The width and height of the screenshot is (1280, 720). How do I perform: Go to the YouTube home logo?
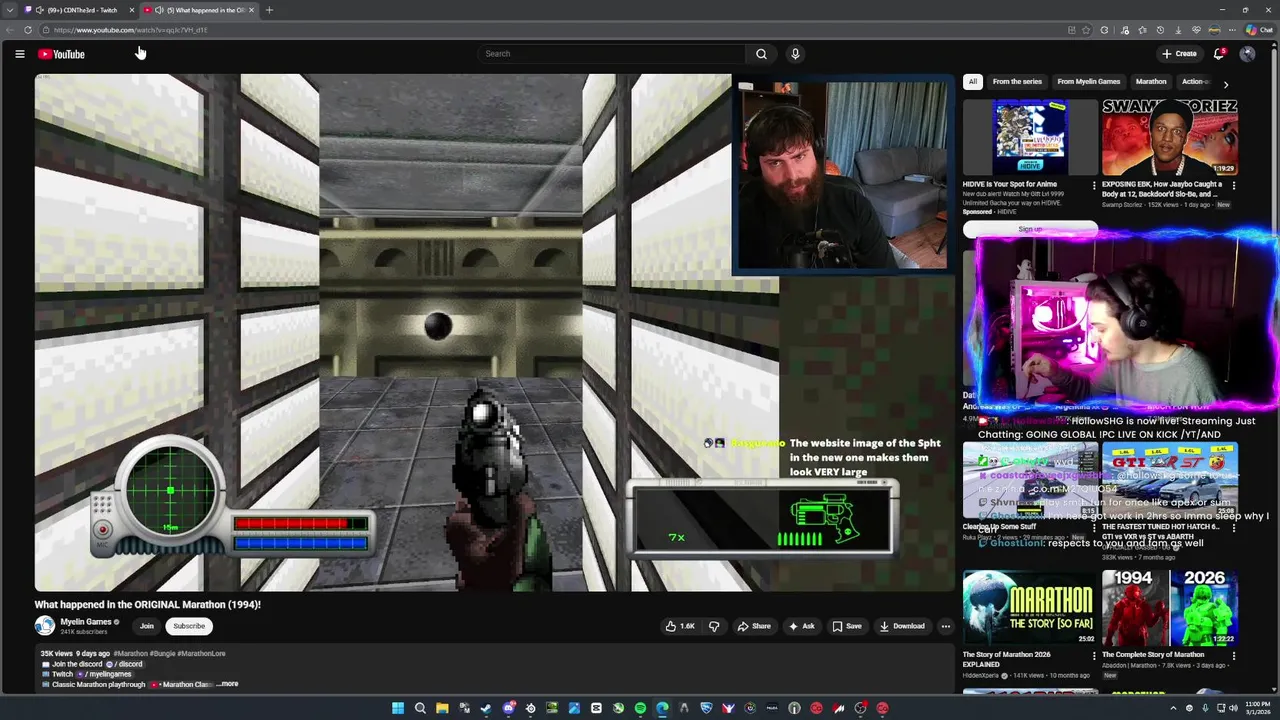click(61, 54)
